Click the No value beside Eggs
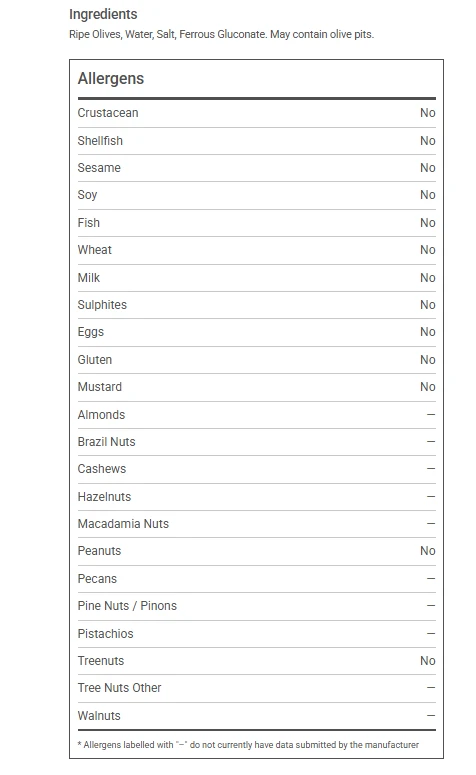 click(x=428, y=332)
